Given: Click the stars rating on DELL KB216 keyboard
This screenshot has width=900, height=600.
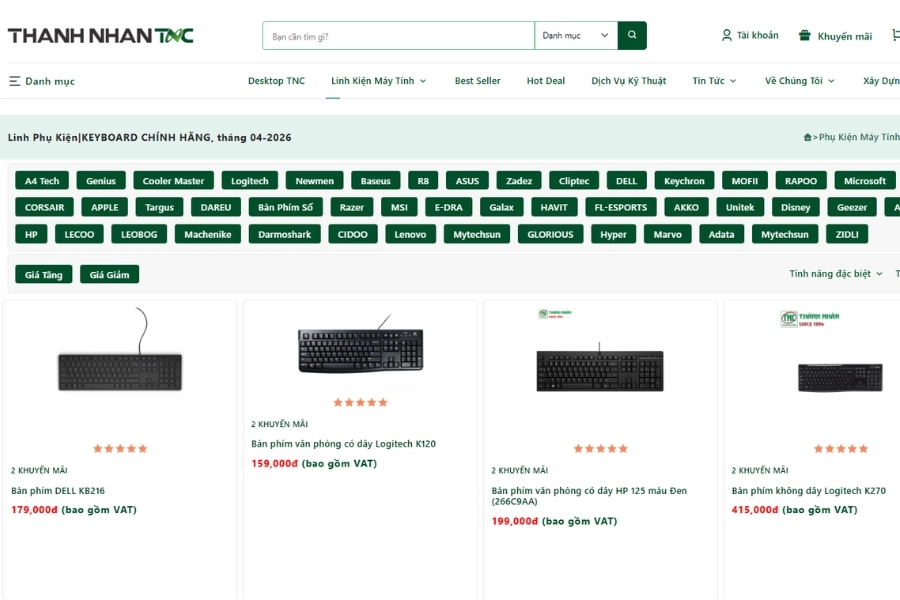Looking at the screenshot, I should coord(119,448).
